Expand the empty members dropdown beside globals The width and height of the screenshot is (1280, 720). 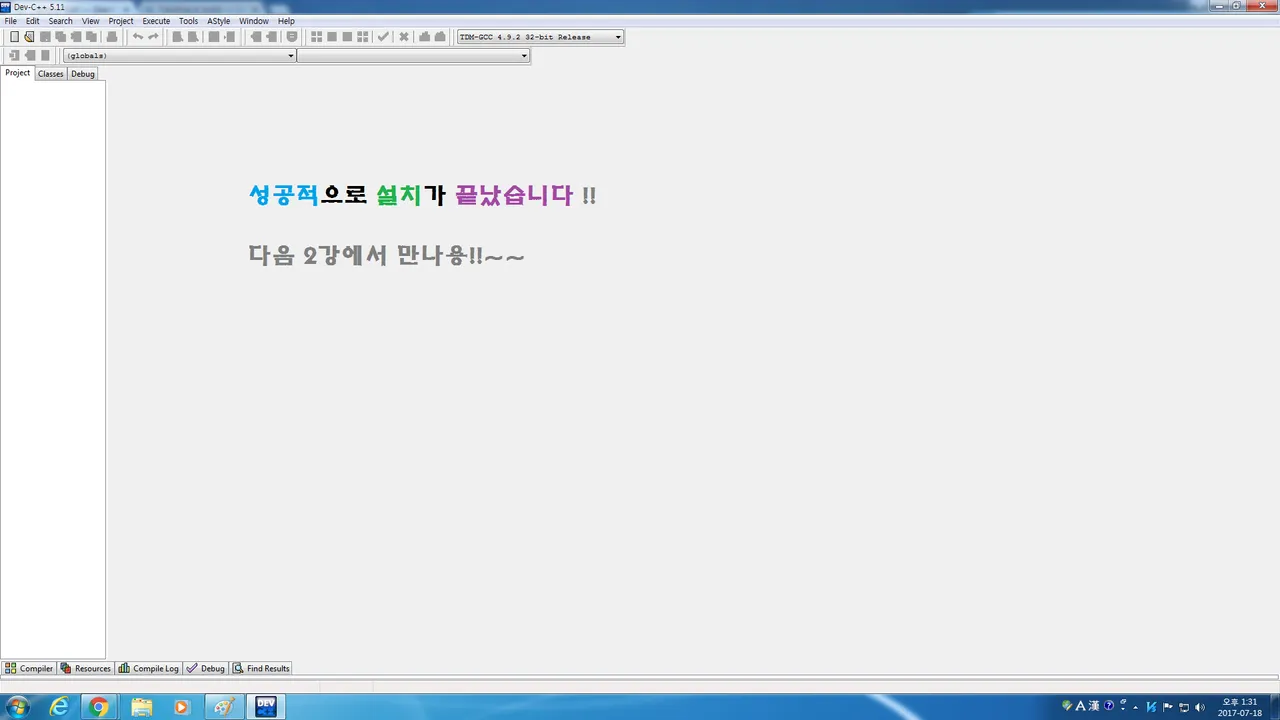[x=413, y=56]
